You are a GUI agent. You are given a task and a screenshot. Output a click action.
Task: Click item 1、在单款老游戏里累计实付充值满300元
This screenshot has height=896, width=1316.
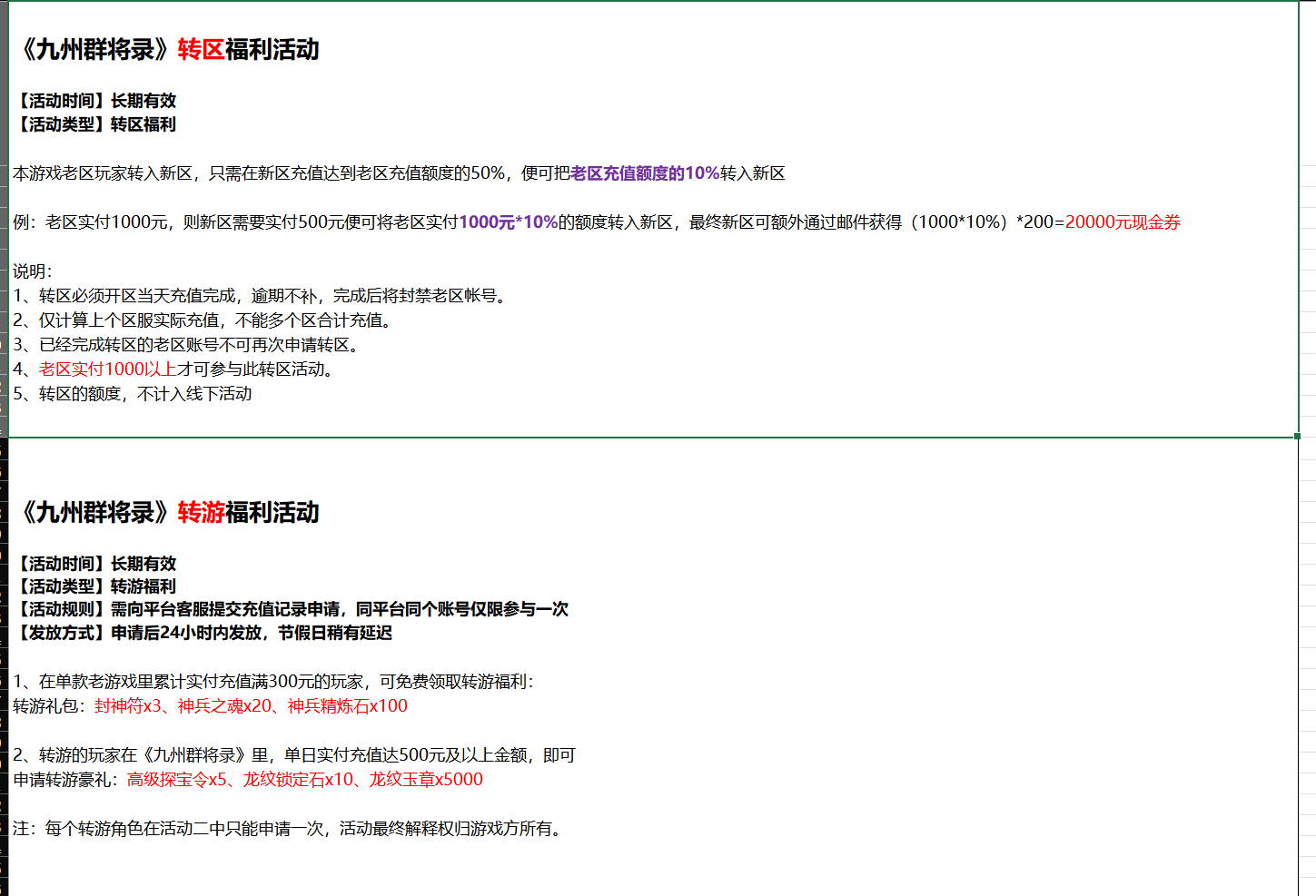273,682
